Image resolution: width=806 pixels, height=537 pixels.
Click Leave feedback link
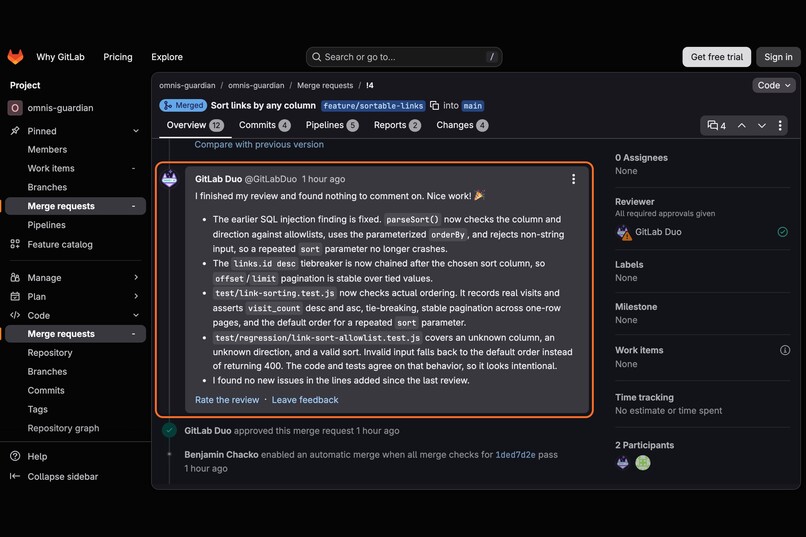(305, 400)
